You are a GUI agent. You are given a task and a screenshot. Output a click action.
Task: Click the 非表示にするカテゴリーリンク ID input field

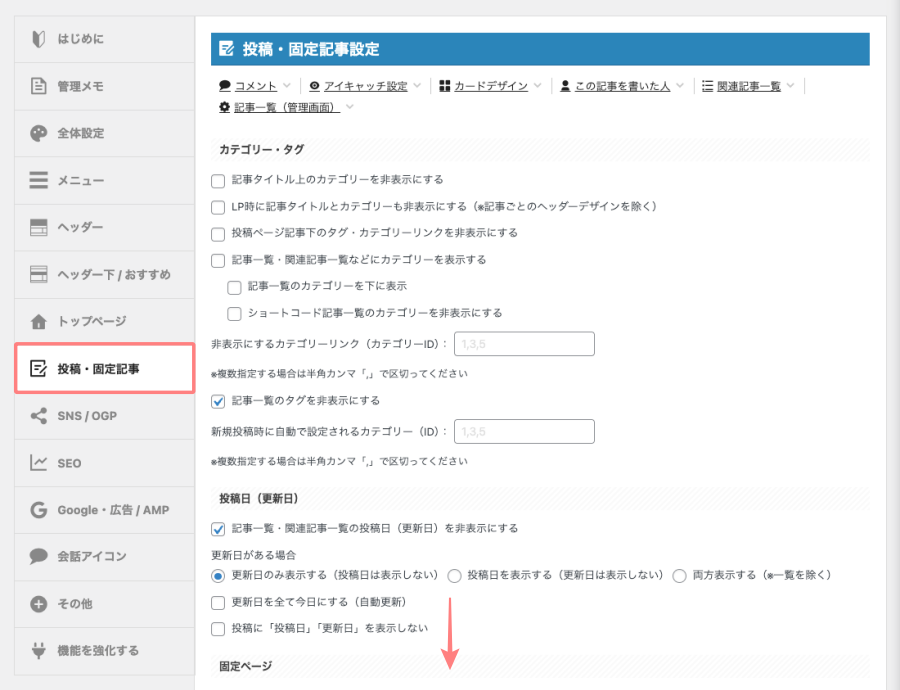coord(524,344)
